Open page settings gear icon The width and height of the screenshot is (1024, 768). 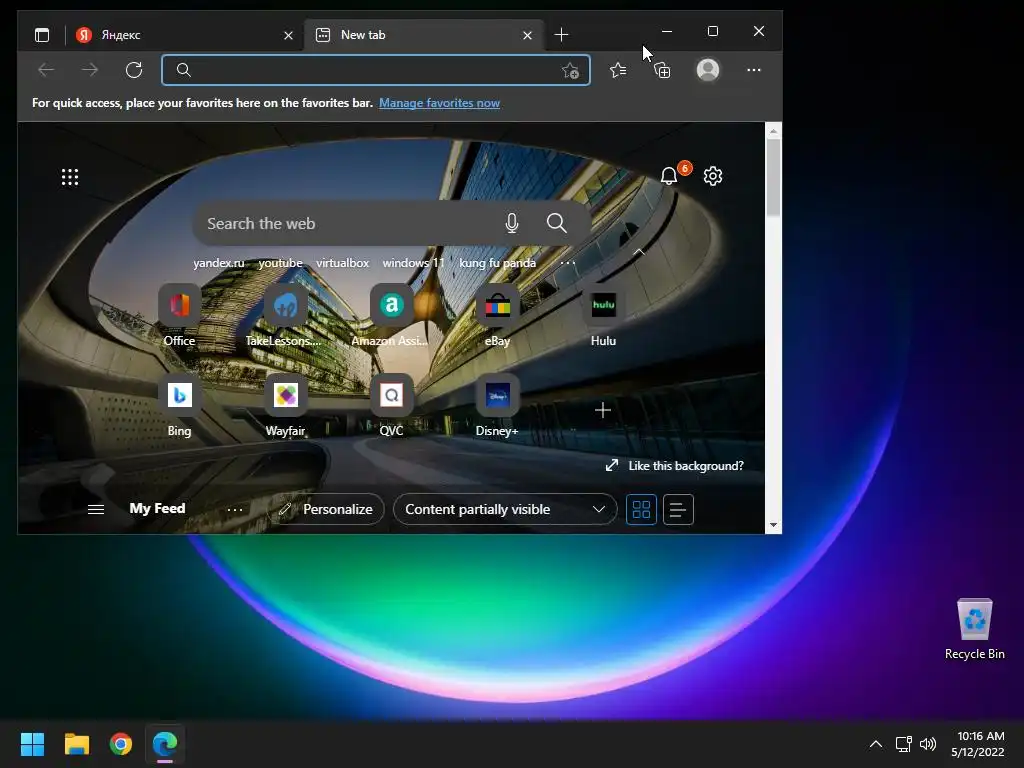click(x=713, y=176)
